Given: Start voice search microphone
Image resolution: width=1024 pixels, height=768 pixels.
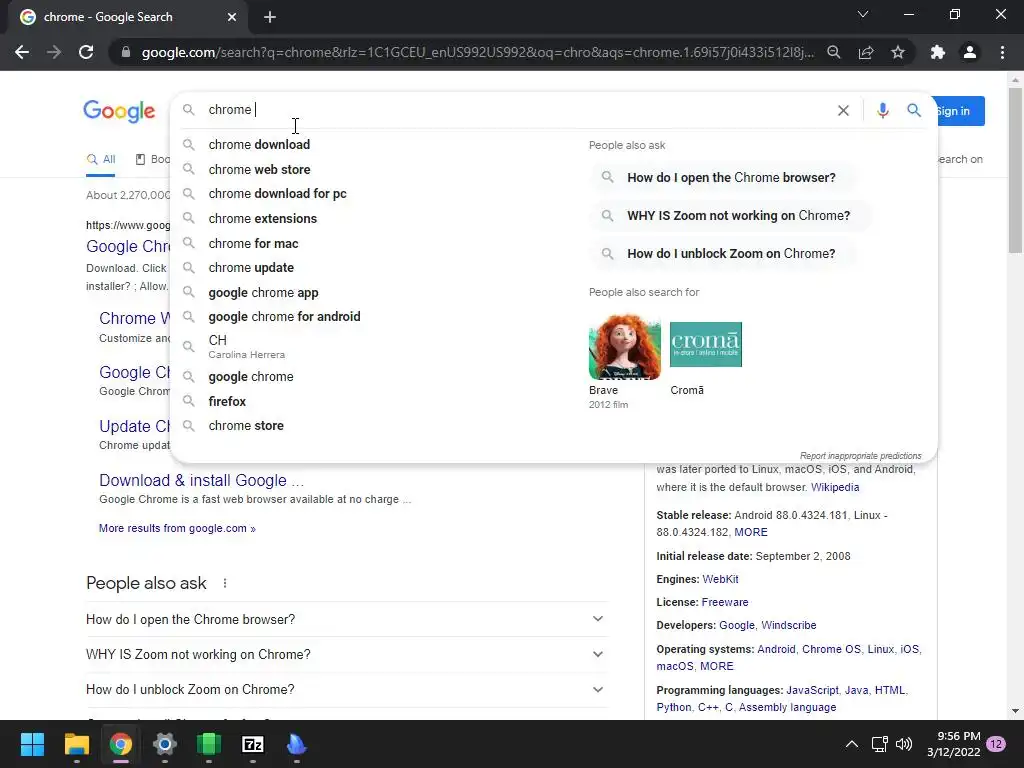Looking at the screenshot, I should click(x=882, y=110).
